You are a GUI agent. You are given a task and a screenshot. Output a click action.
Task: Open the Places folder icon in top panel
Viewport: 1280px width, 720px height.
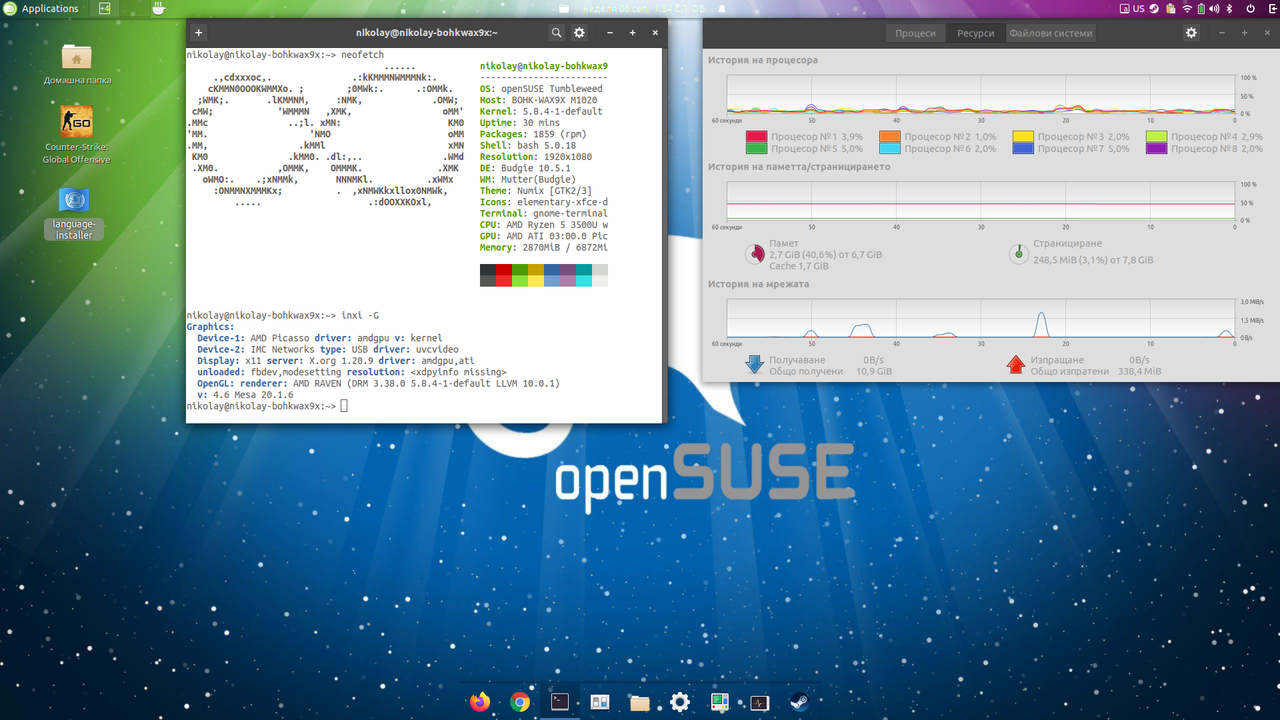(x=564, y=8)
